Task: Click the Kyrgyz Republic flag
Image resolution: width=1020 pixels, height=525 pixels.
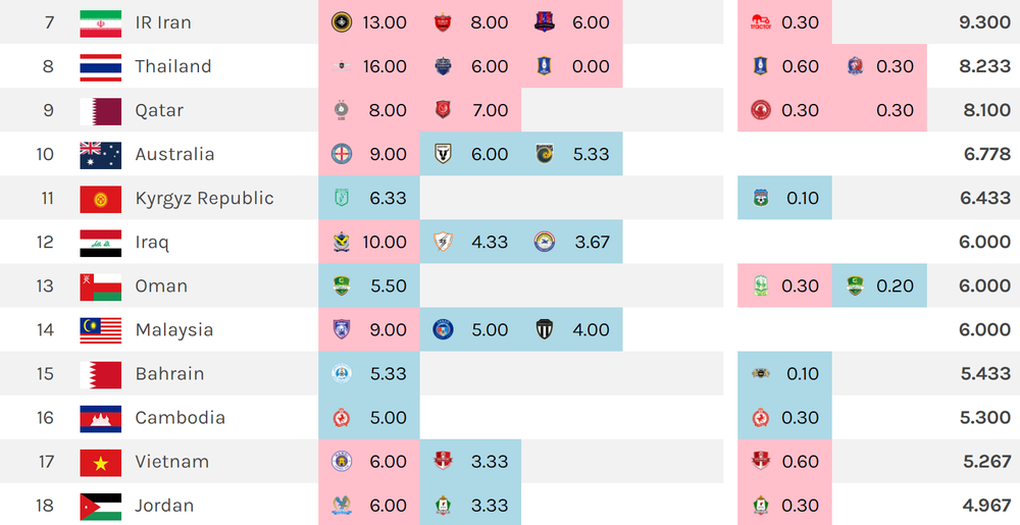Action: pos(100,198)
